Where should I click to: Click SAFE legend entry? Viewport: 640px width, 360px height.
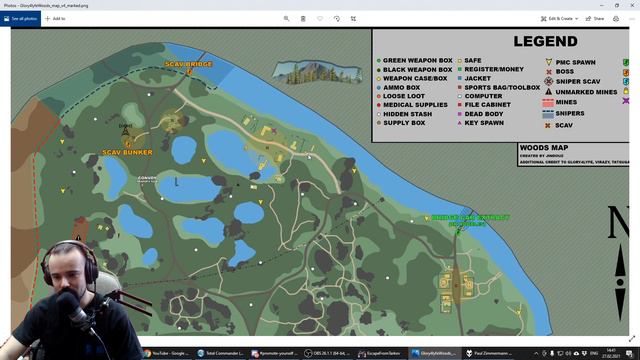pos(469,60)
